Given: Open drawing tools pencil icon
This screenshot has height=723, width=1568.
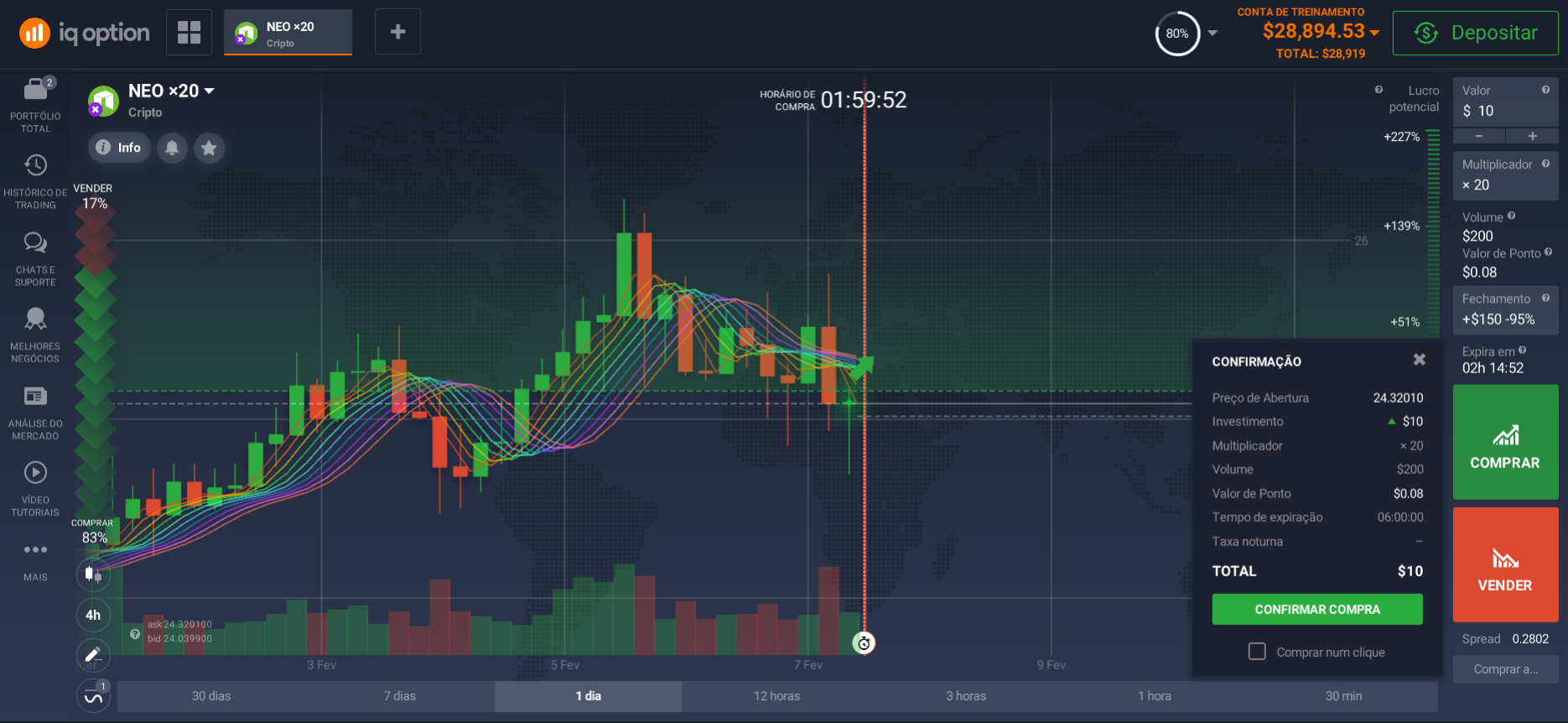Looking at the screenshot, I should click(93, 655).
